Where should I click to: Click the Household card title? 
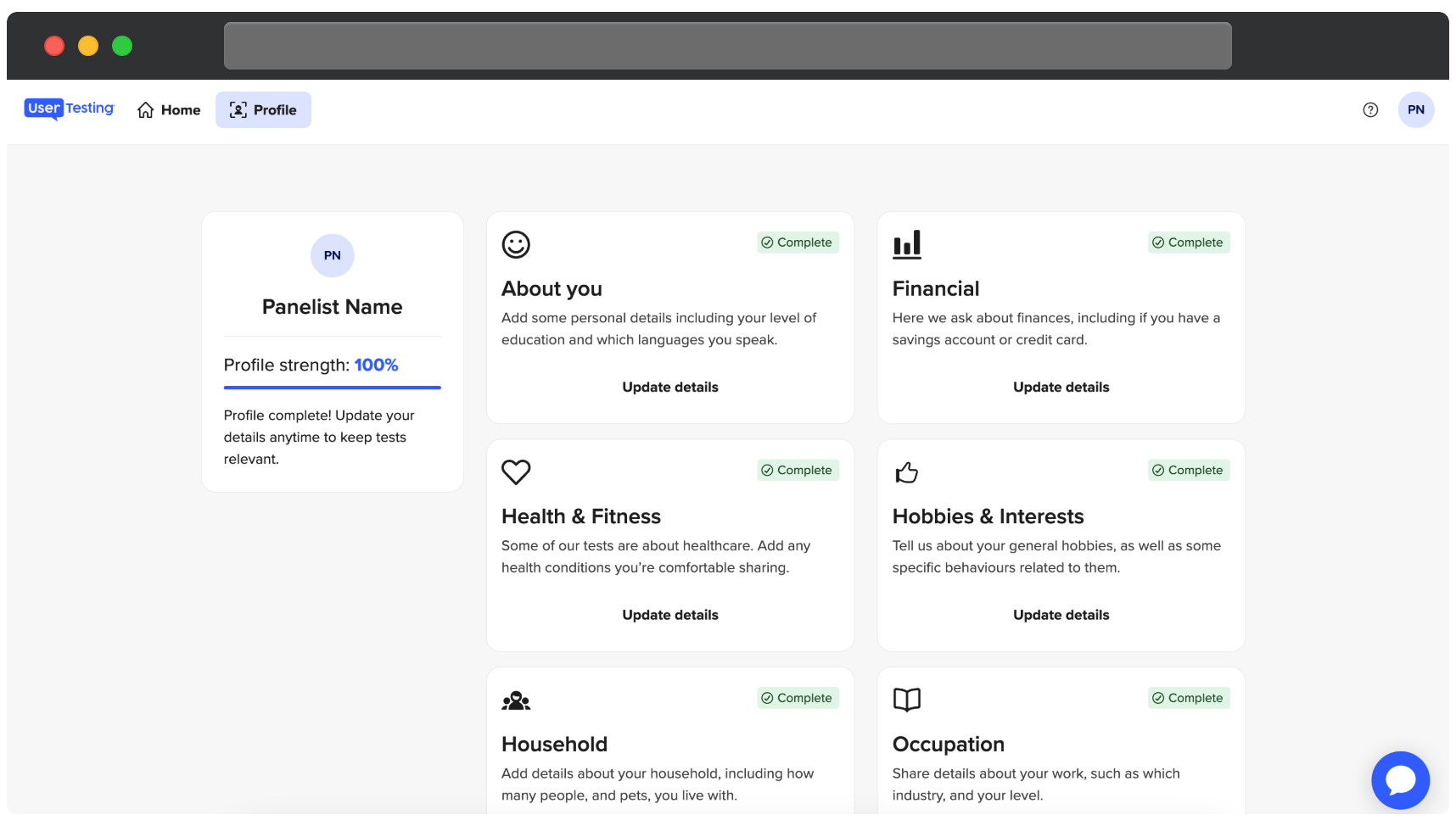555,745
